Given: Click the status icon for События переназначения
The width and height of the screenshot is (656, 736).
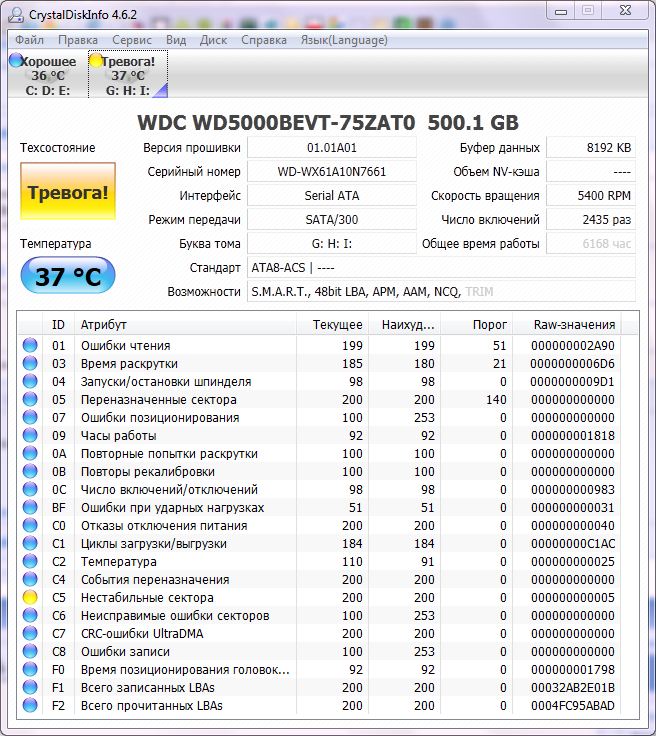Looking at the screenshot, I should [x=30, y=579].
